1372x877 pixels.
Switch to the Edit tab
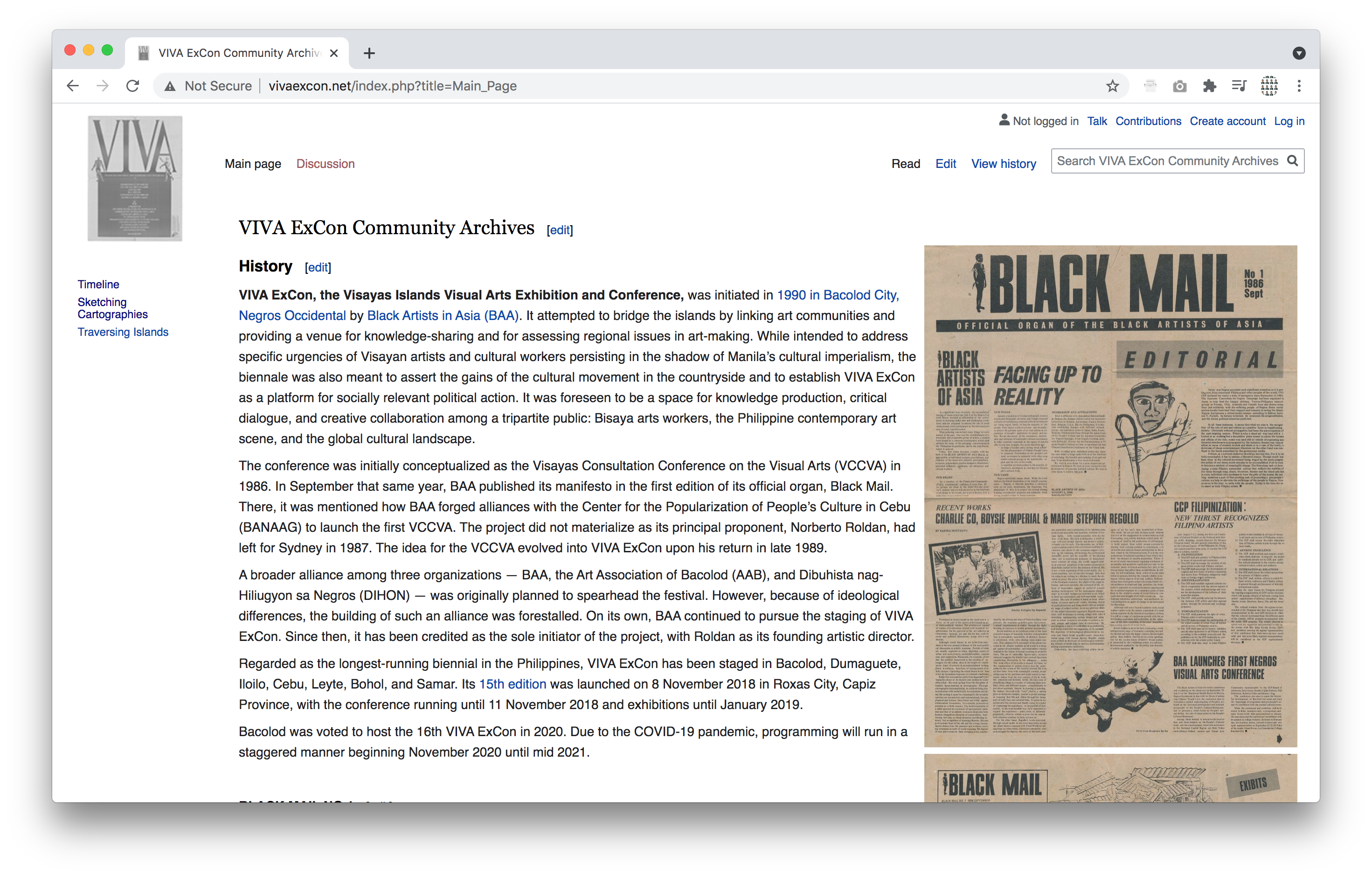(945, 164)
